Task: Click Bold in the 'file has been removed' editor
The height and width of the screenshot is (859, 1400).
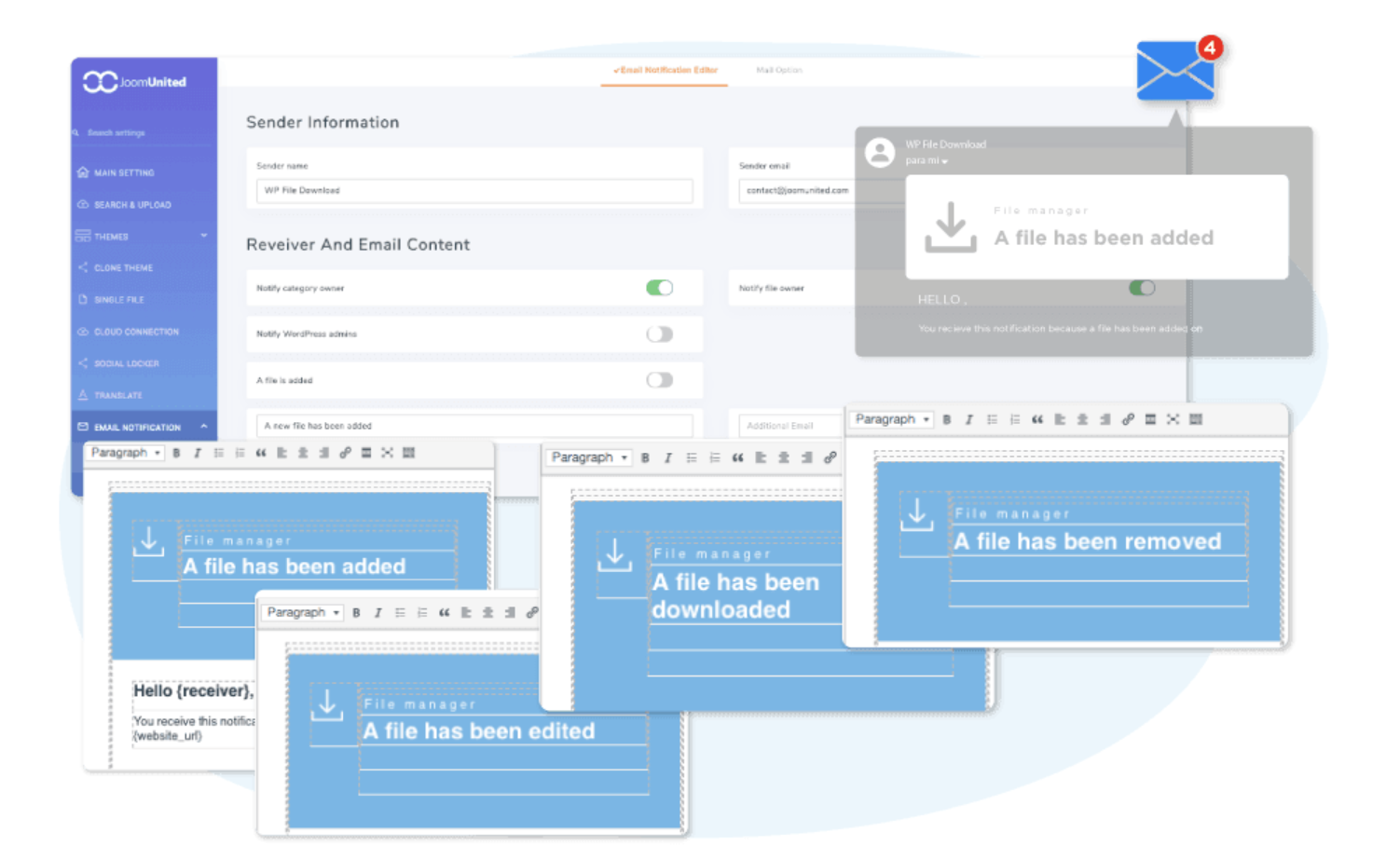Action: pos(946,420)
